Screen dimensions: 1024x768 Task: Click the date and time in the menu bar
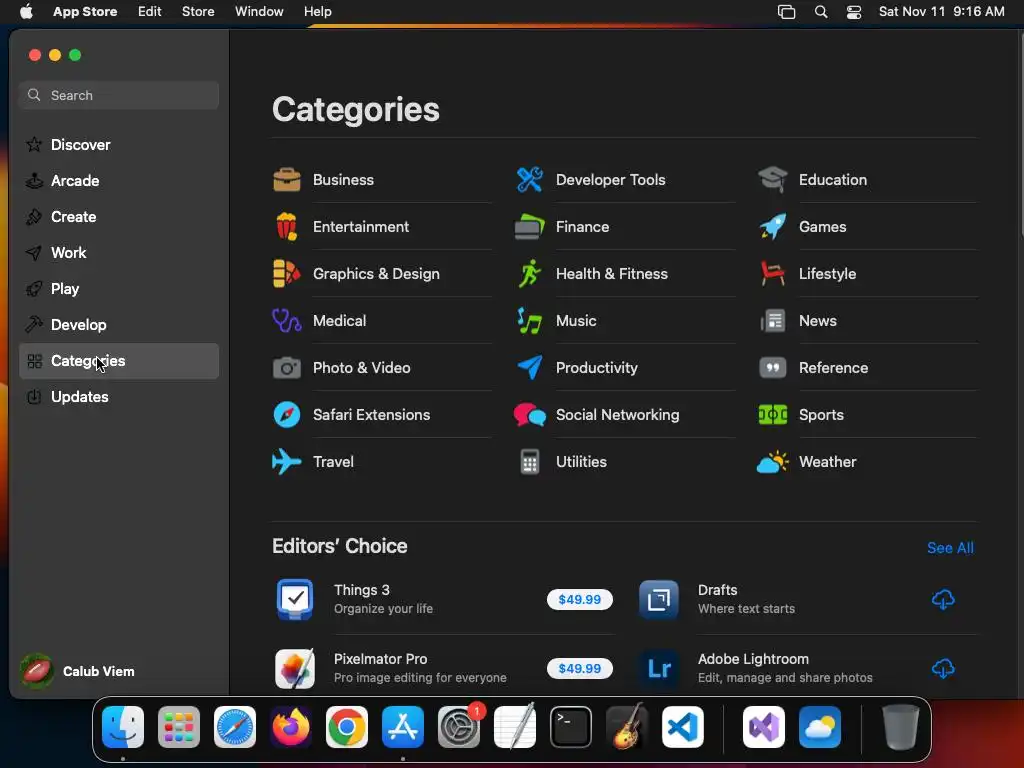[x=941, y=12]
